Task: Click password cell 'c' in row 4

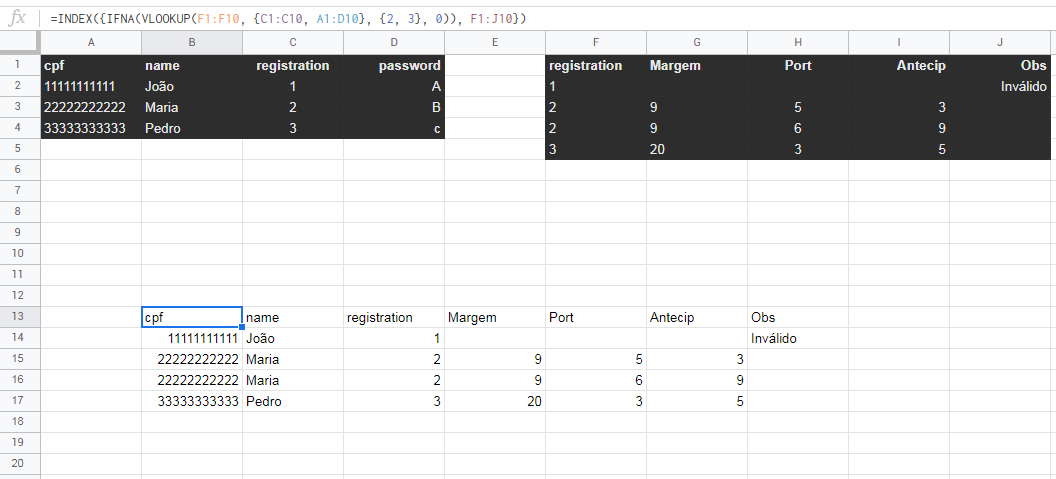Action: 394,128
